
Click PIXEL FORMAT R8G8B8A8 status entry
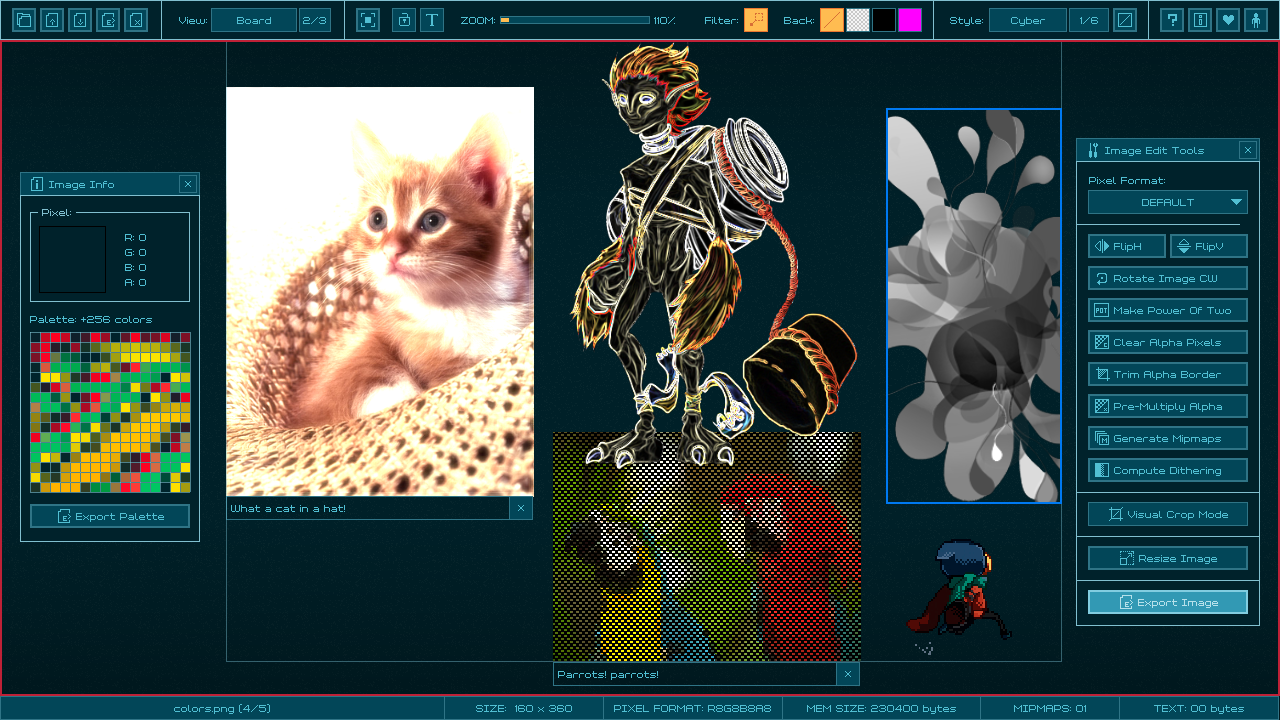692,708
